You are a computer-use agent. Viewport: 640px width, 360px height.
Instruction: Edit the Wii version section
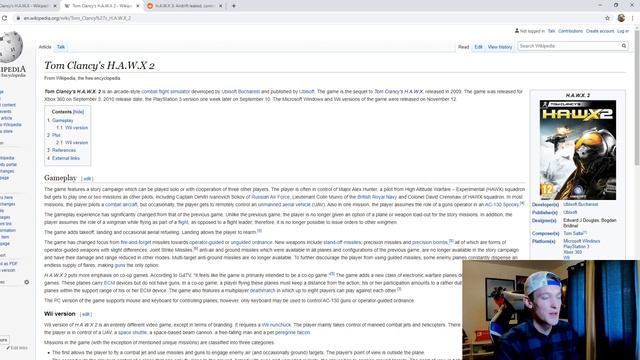click(x=86, y=314)
